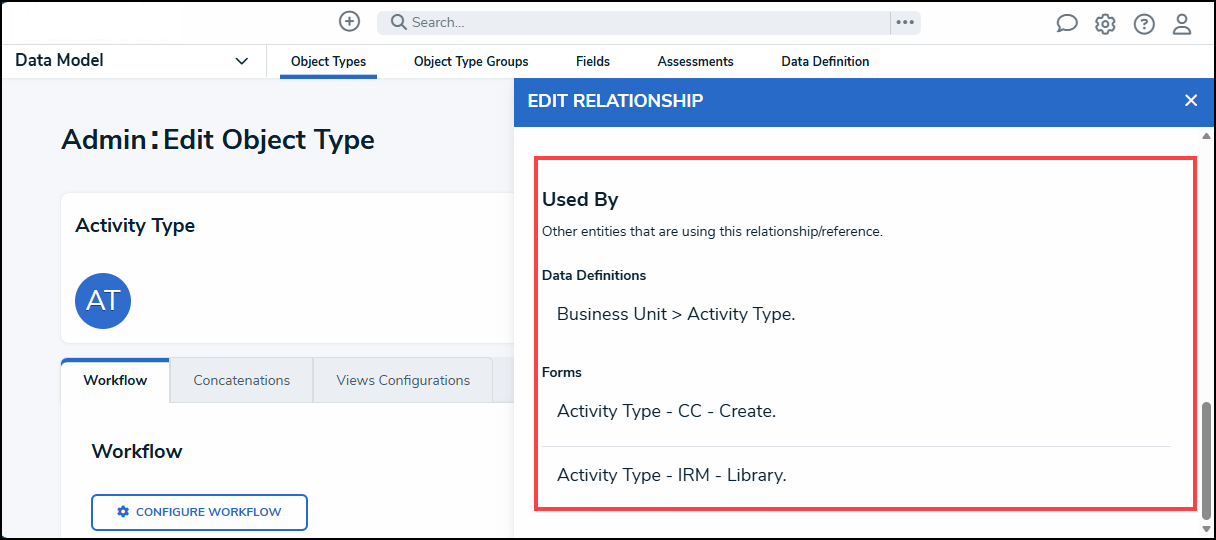Click the panel scrollbar down arrow
1216x540 pixels.
click(1206, 528)
